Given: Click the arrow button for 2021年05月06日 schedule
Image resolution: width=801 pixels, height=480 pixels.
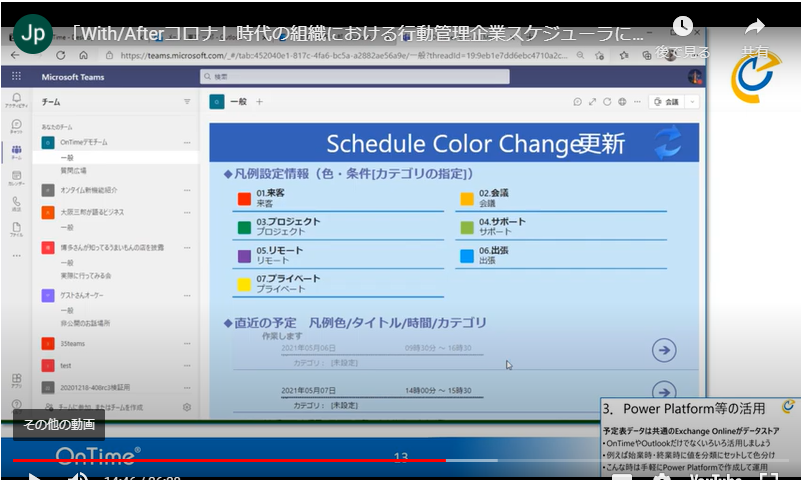Looking at the screenshot, I should (664, 350).
